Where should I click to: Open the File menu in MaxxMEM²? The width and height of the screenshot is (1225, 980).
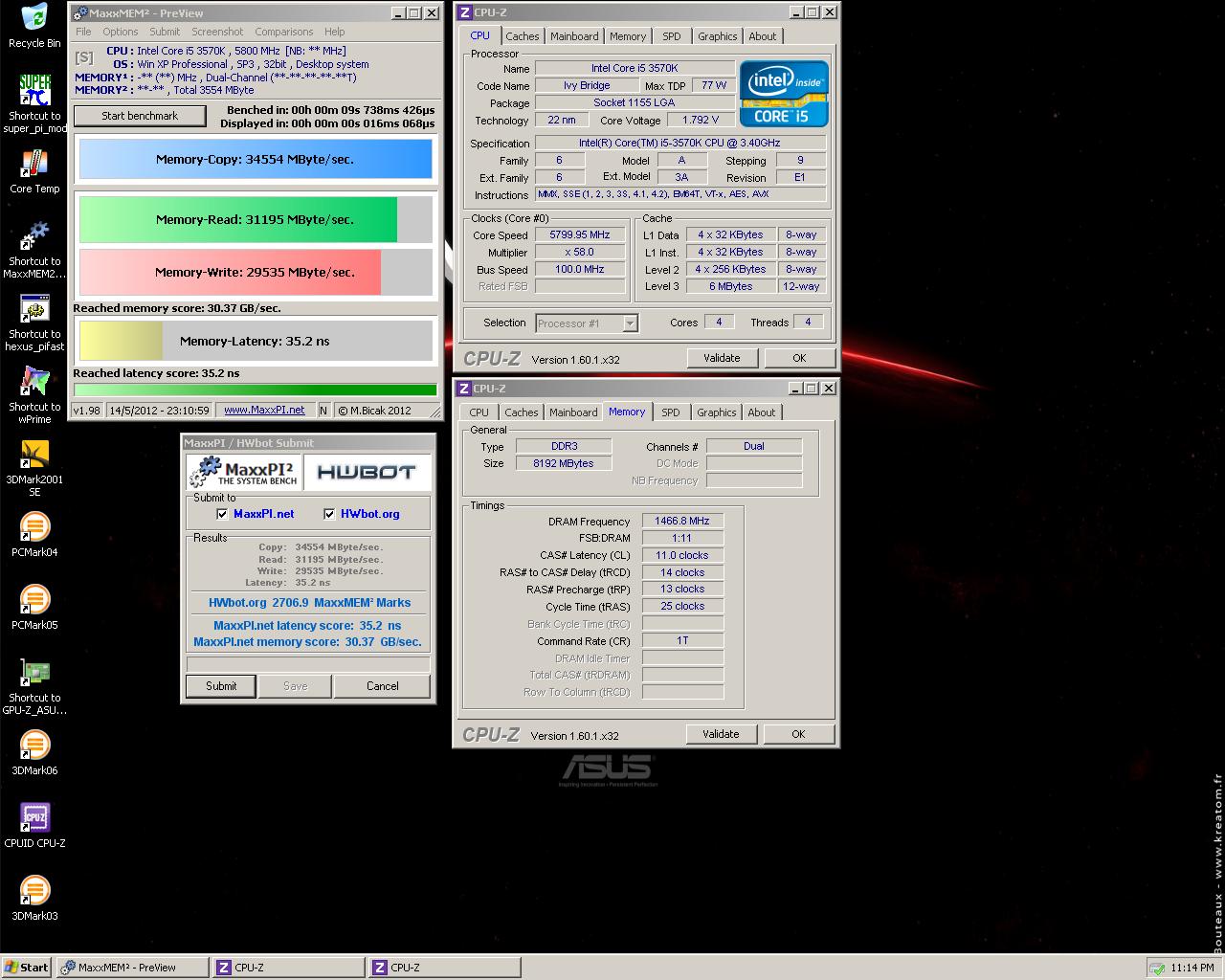pos(84,32)
